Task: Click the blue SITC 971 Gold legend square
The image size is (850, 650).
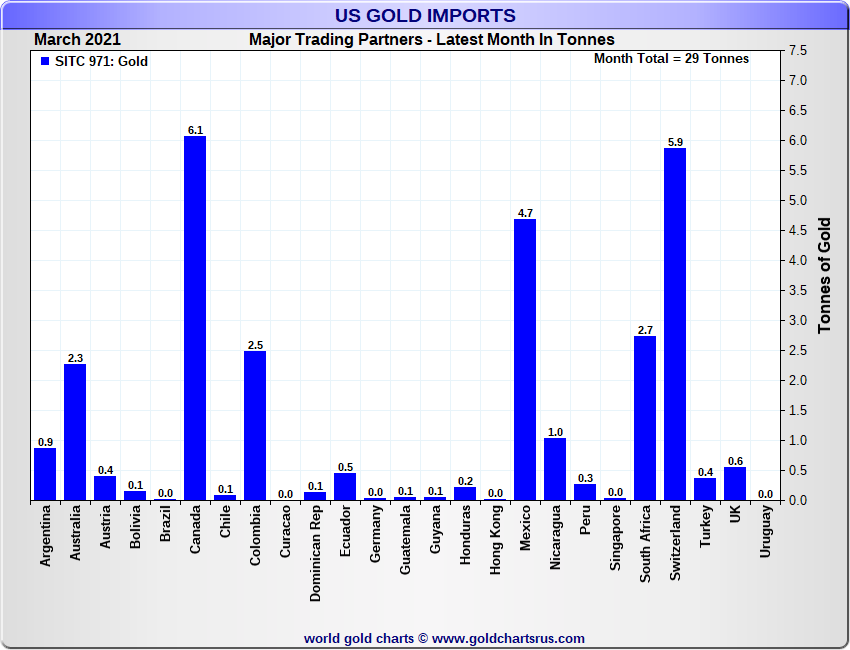Action: [45, 61]
